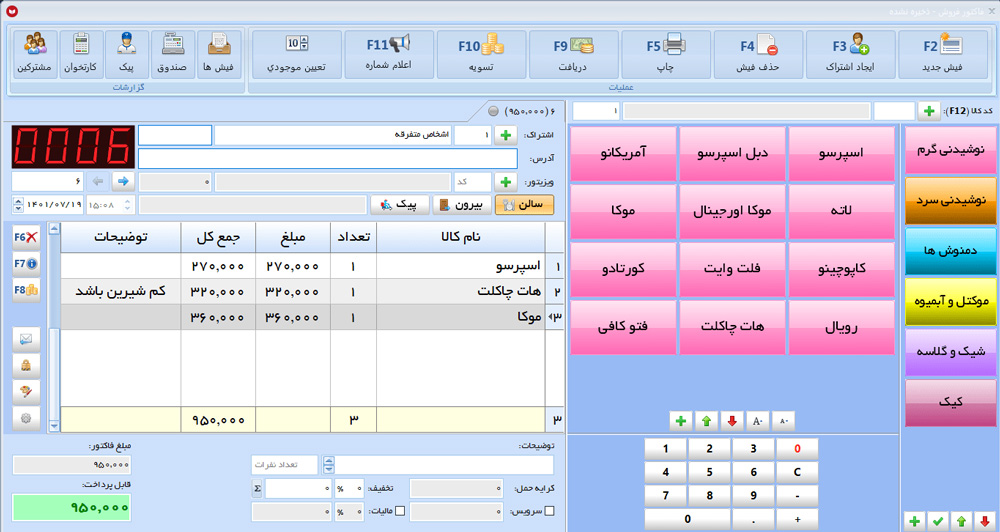1000x532 pixels.
Task: Open the customers (مشترکین) report
Action: click(x=34, y=54)
